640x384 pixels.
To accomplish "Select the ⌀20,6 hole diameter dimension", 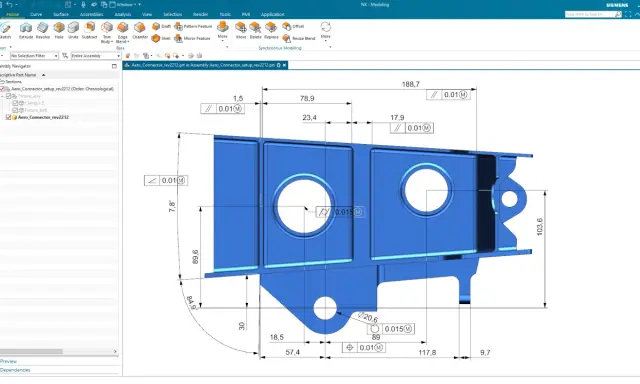I will (x=368, y=317).
